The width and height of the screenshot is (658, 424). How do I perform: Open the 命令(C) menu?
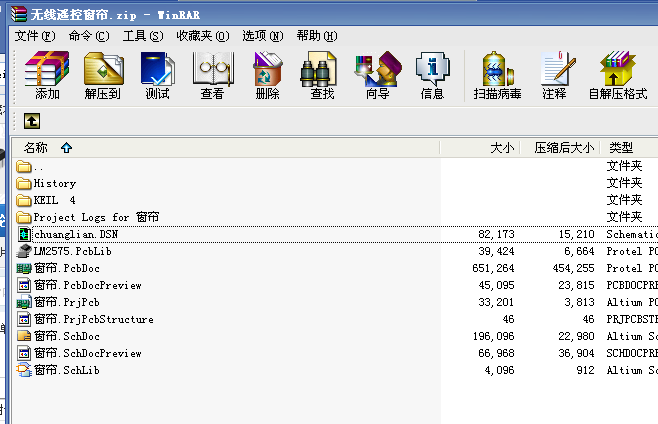tap(89, 36)
